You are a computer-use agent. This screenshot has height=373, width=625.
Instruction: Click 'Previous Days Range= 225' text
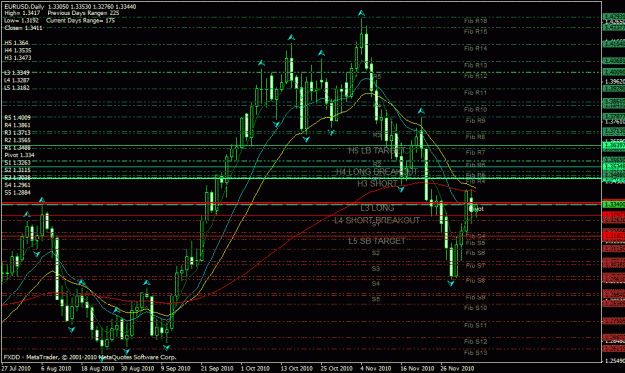coord(83,13)
